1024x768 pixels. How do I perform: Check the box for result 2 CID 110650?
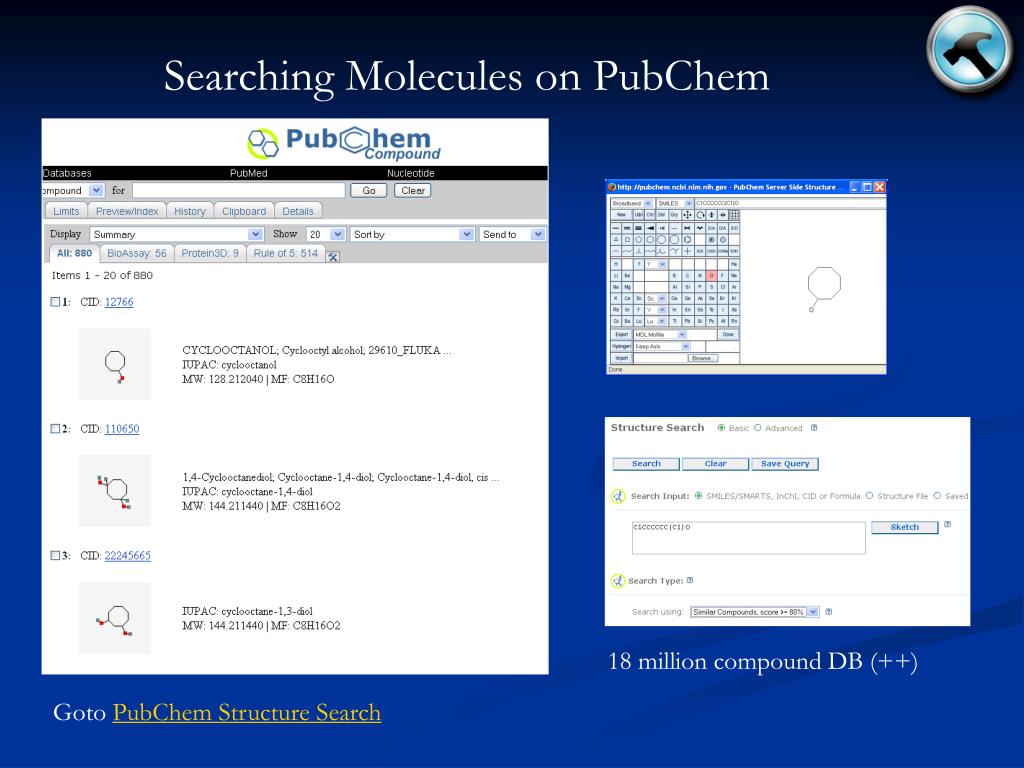[56, 428]
